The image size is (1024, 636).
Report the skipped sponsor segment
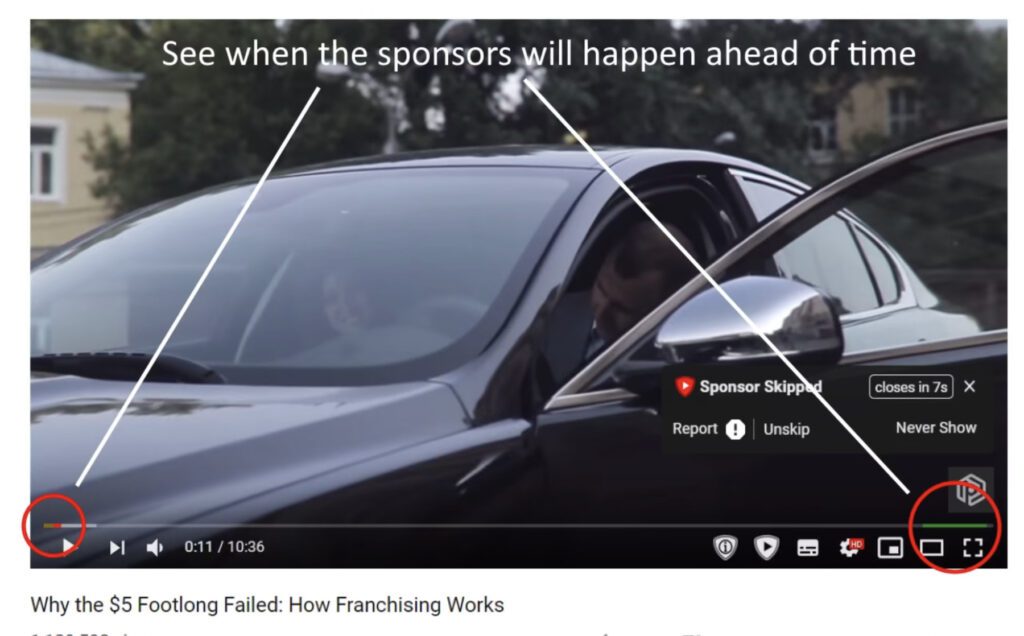coord(695,428)
